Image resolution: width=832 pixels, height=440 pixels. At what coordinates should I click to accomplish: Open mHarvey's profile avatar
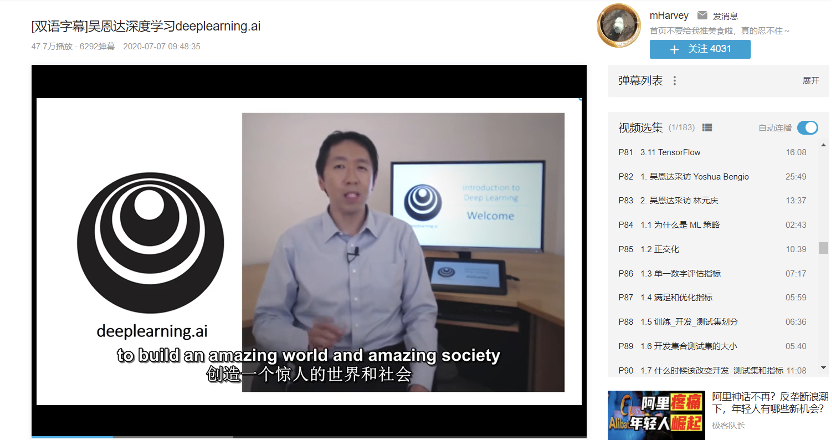pos(619,25)
